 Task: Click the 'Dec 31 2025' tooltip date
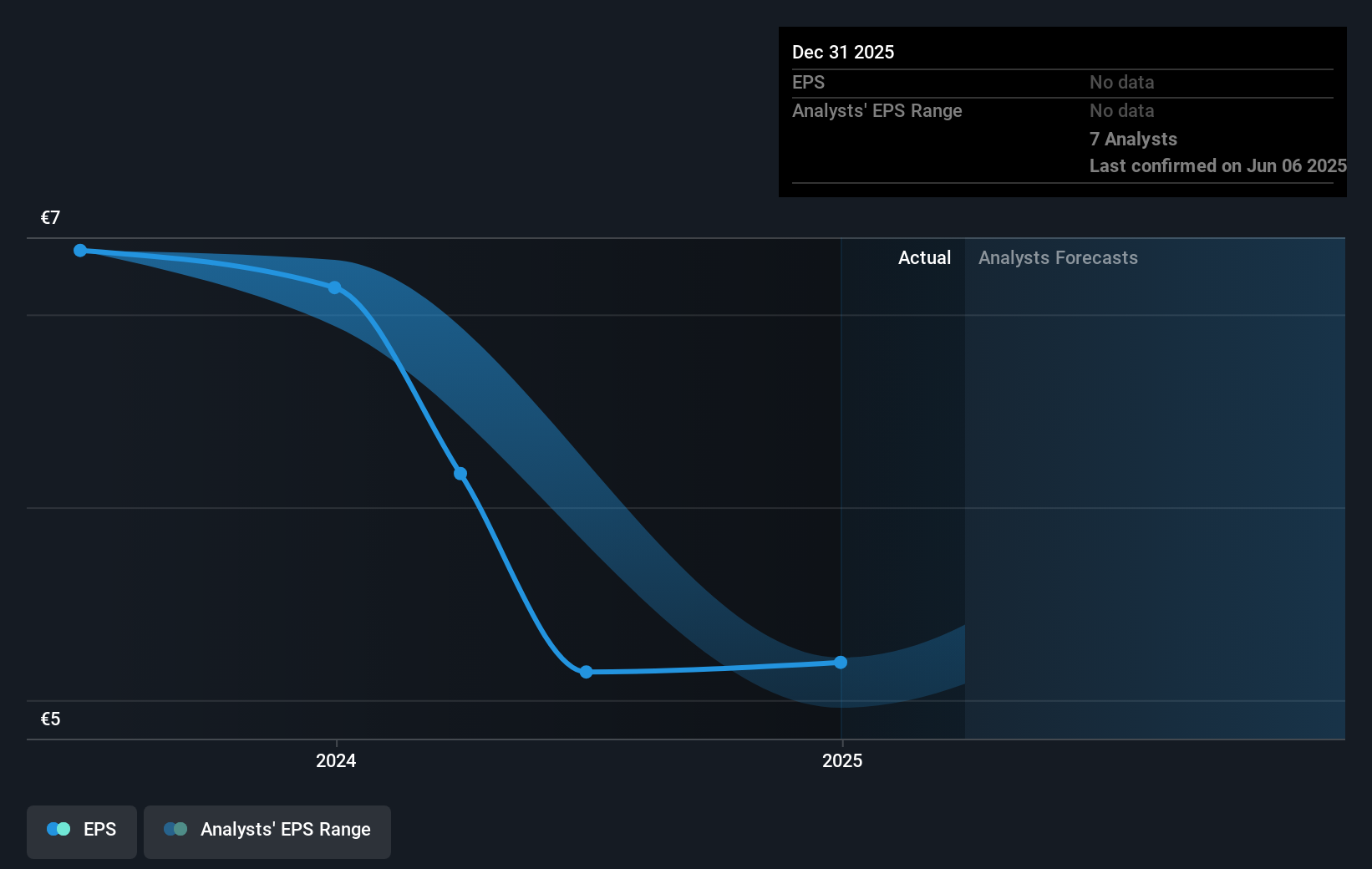pos(843,52)
